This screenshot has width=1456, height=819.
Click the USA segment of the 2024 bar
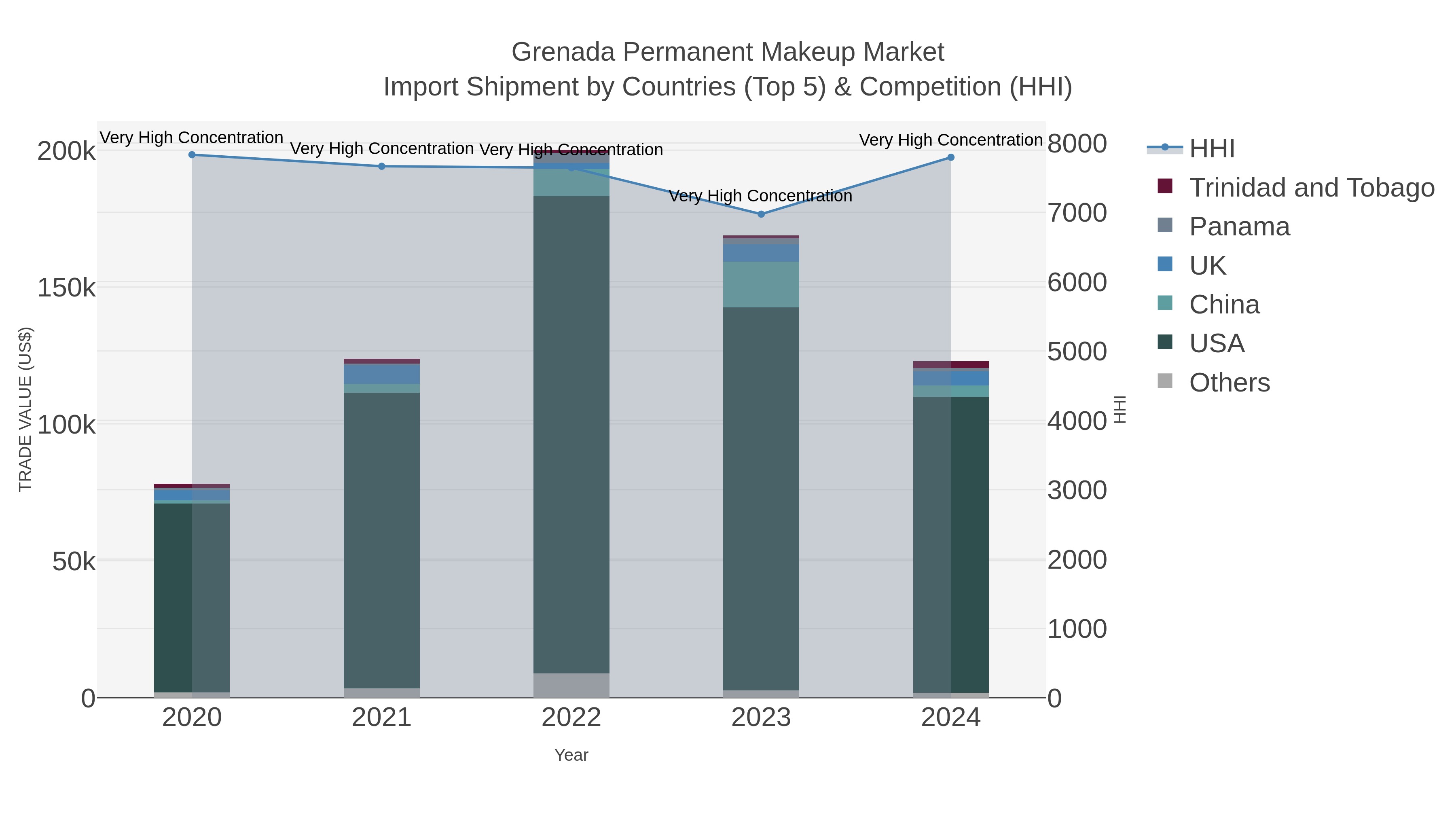pyautogui.click(x=951, y=545)
